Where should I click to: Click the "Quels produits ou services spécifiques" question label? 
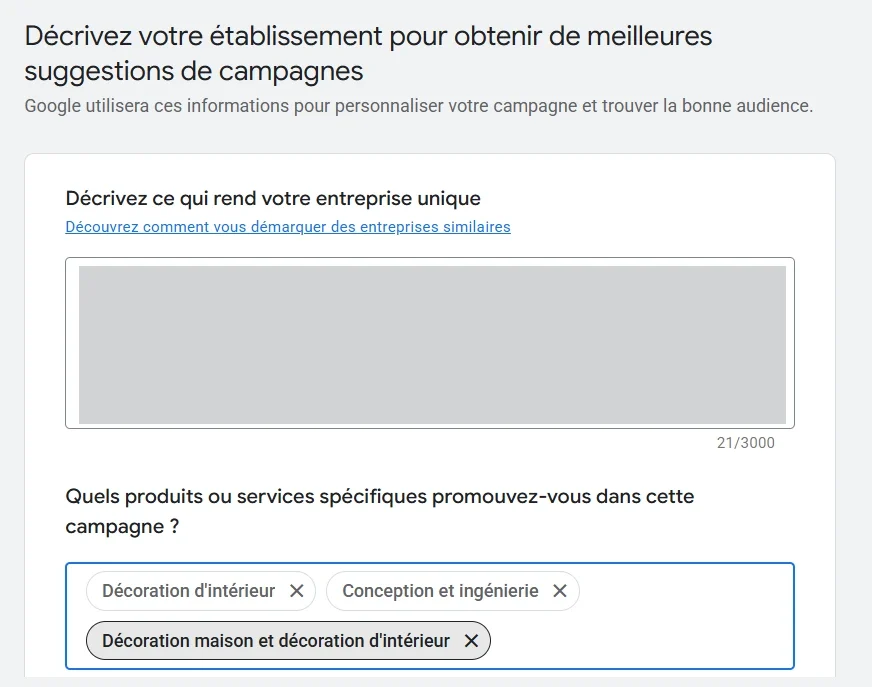[379, 496]
